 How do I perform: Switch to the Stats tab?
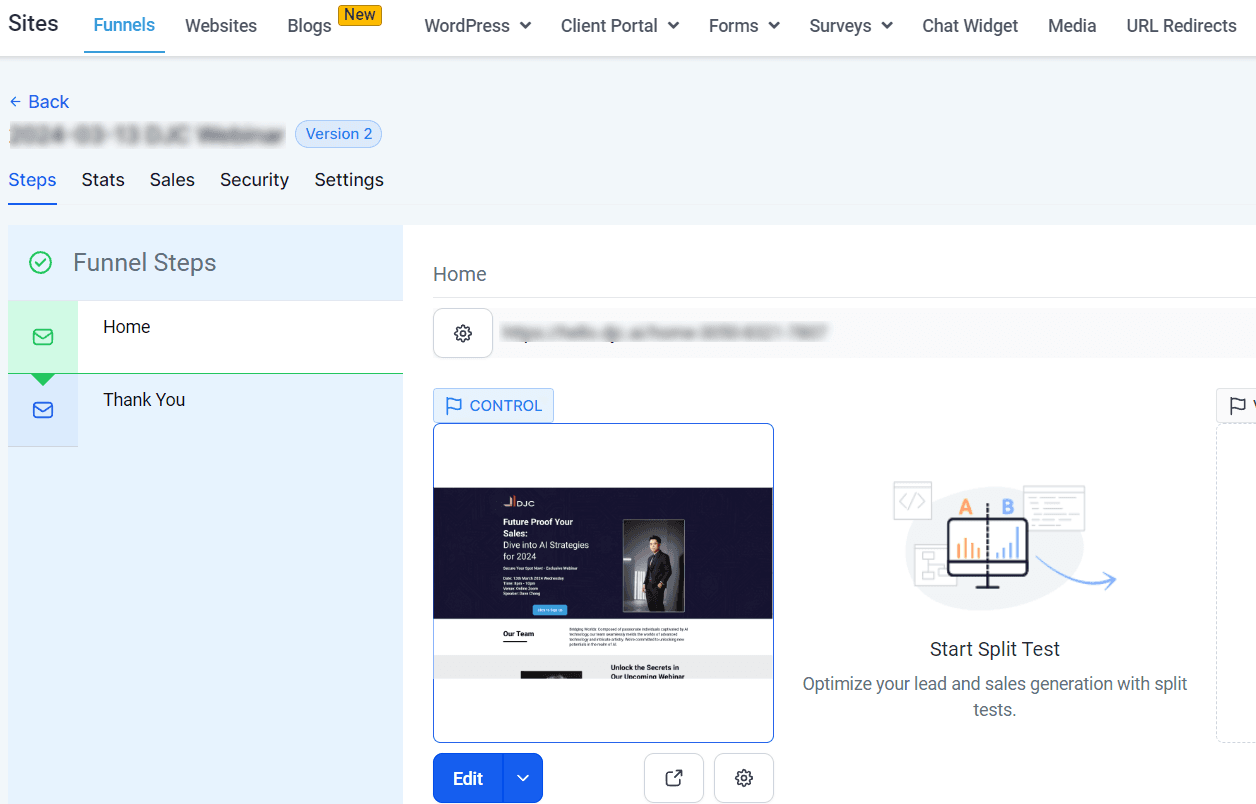pos(103,180)
